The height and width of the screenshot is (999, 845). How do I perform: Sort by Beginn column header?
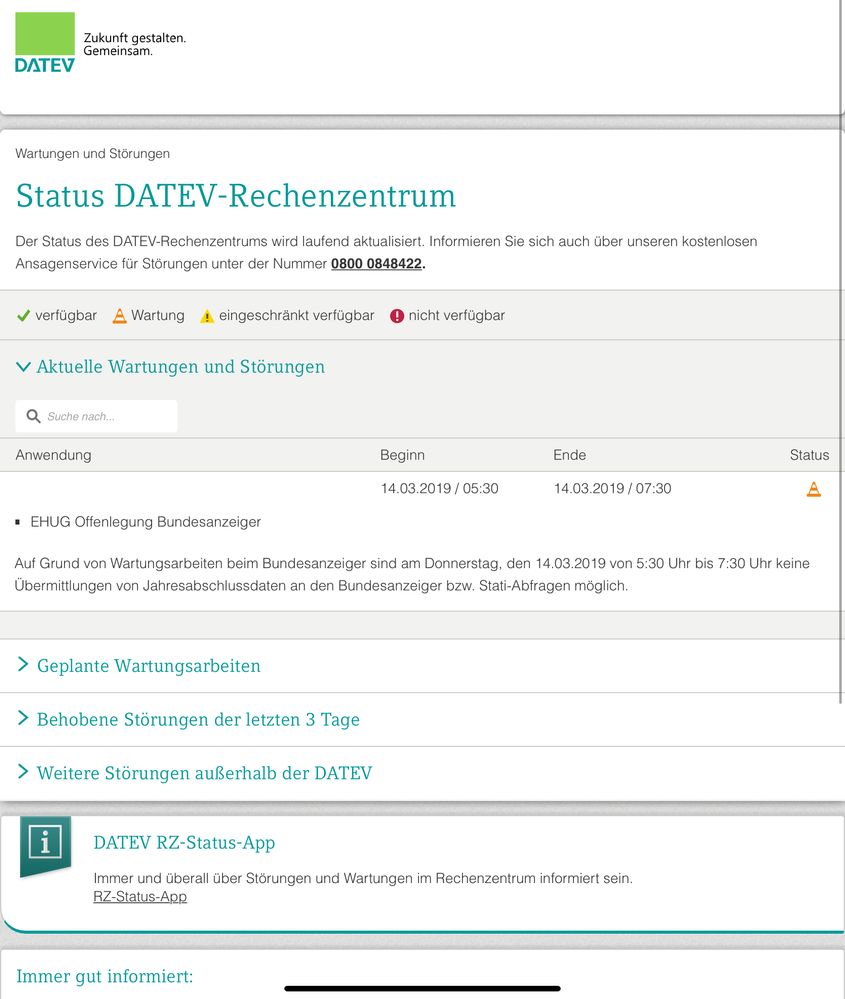[x=402, y=455]
